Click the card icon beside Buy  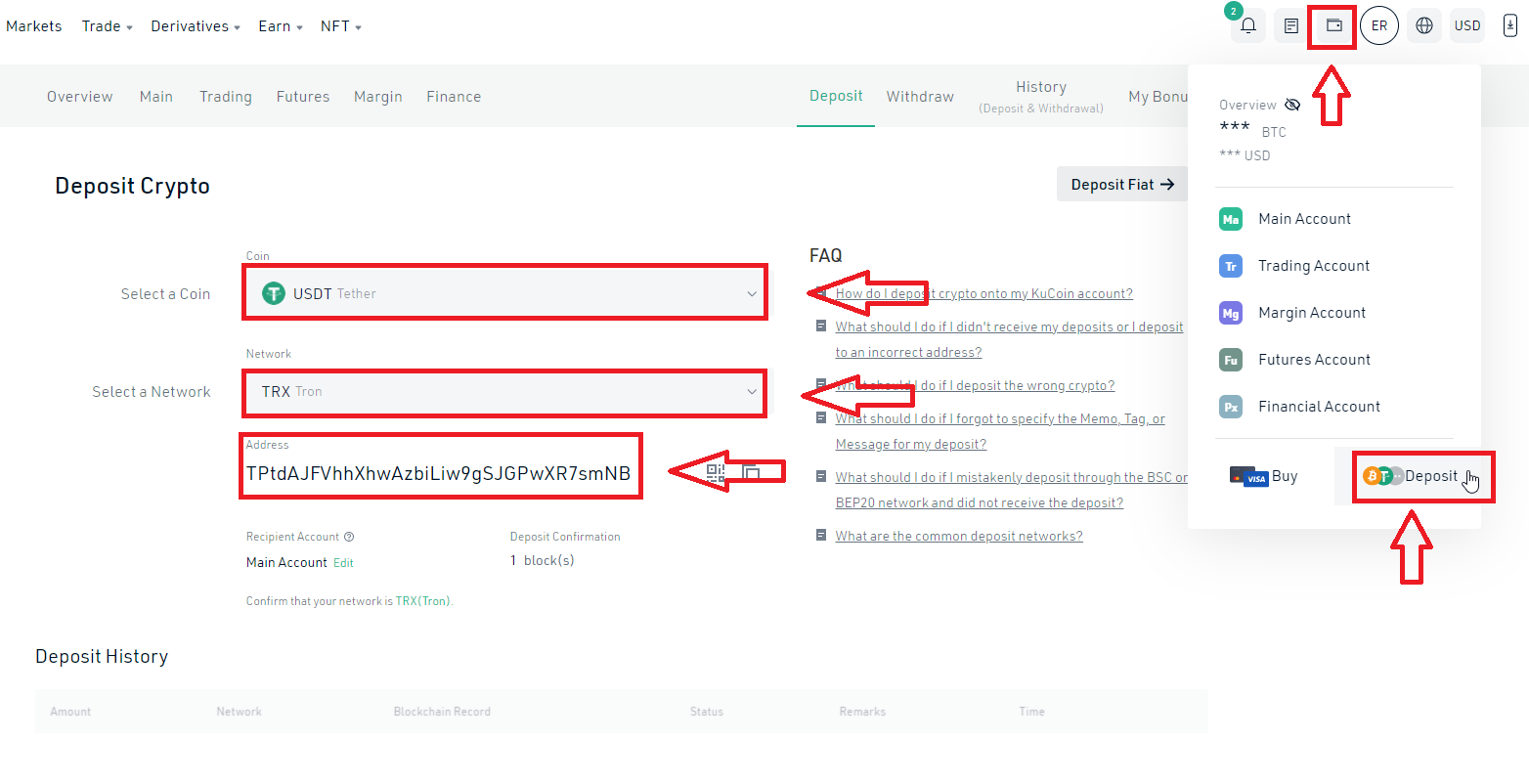[1248, 476]
